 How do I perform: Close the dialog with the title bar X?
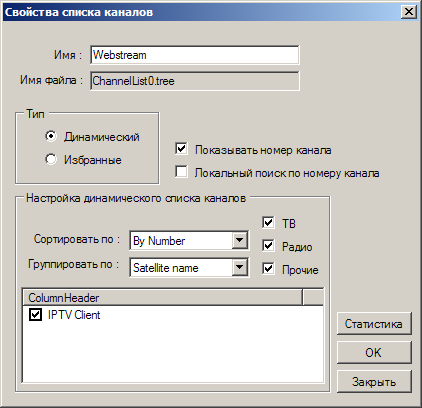(x=409, y=12)
